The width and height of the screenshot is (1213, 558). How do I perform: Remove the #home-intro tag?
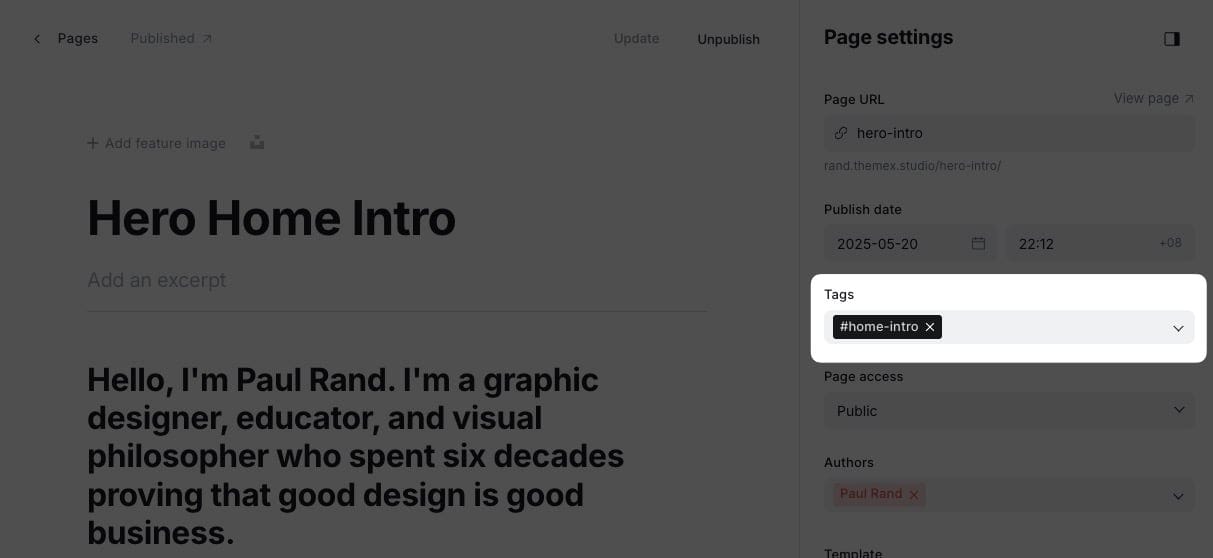(x=930, y=327)
